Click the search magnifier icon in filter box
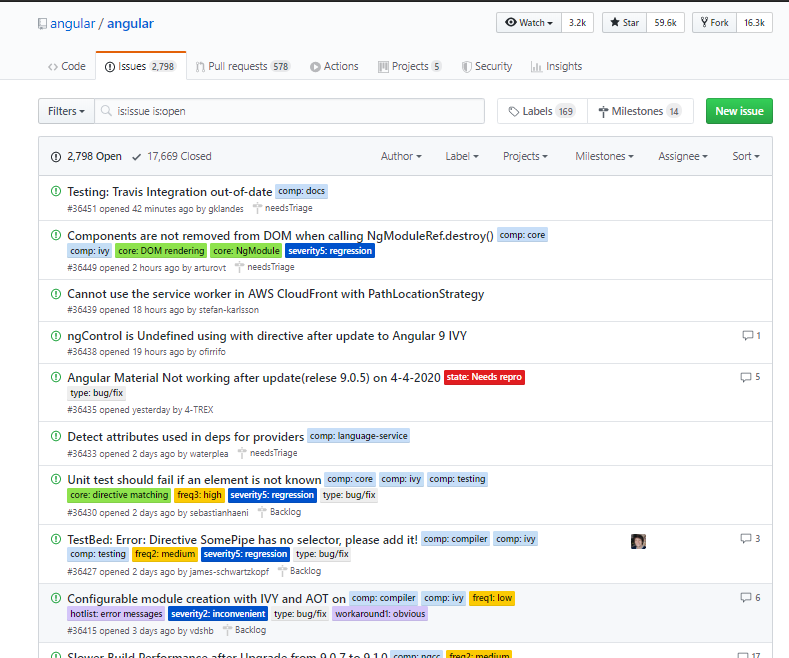Viewport: 789px width, 658px height. click(x=106, y=111)
